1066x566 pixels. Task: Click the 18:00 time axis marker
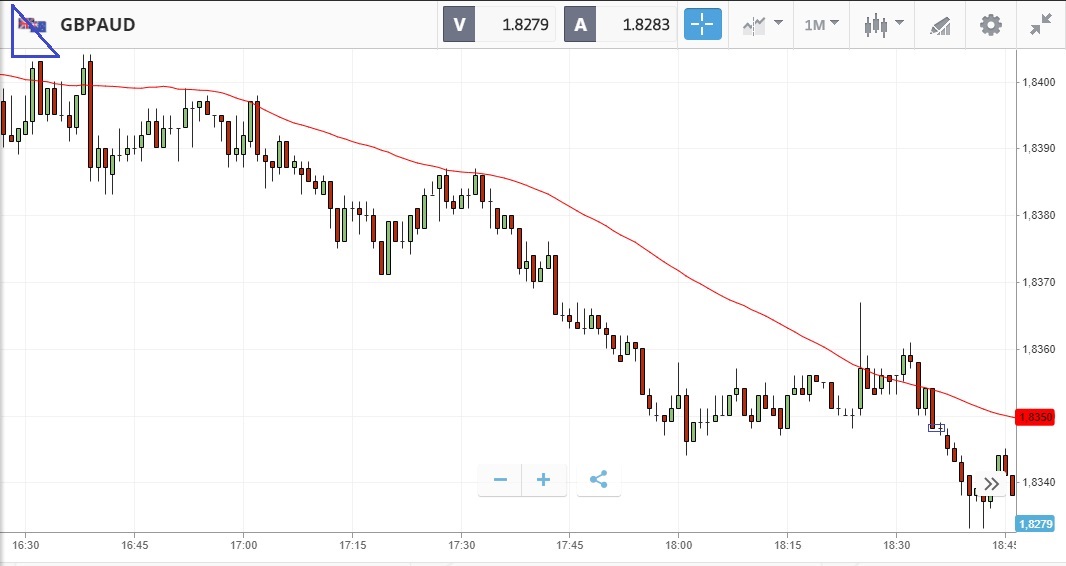(x=679, y=545)
